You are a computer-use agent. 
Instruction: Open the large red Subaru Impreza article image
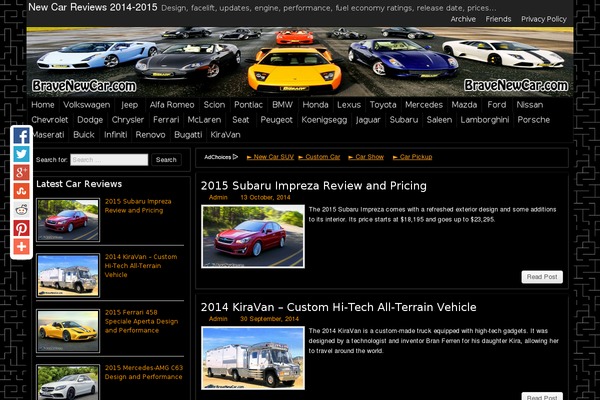coord(253,237)
